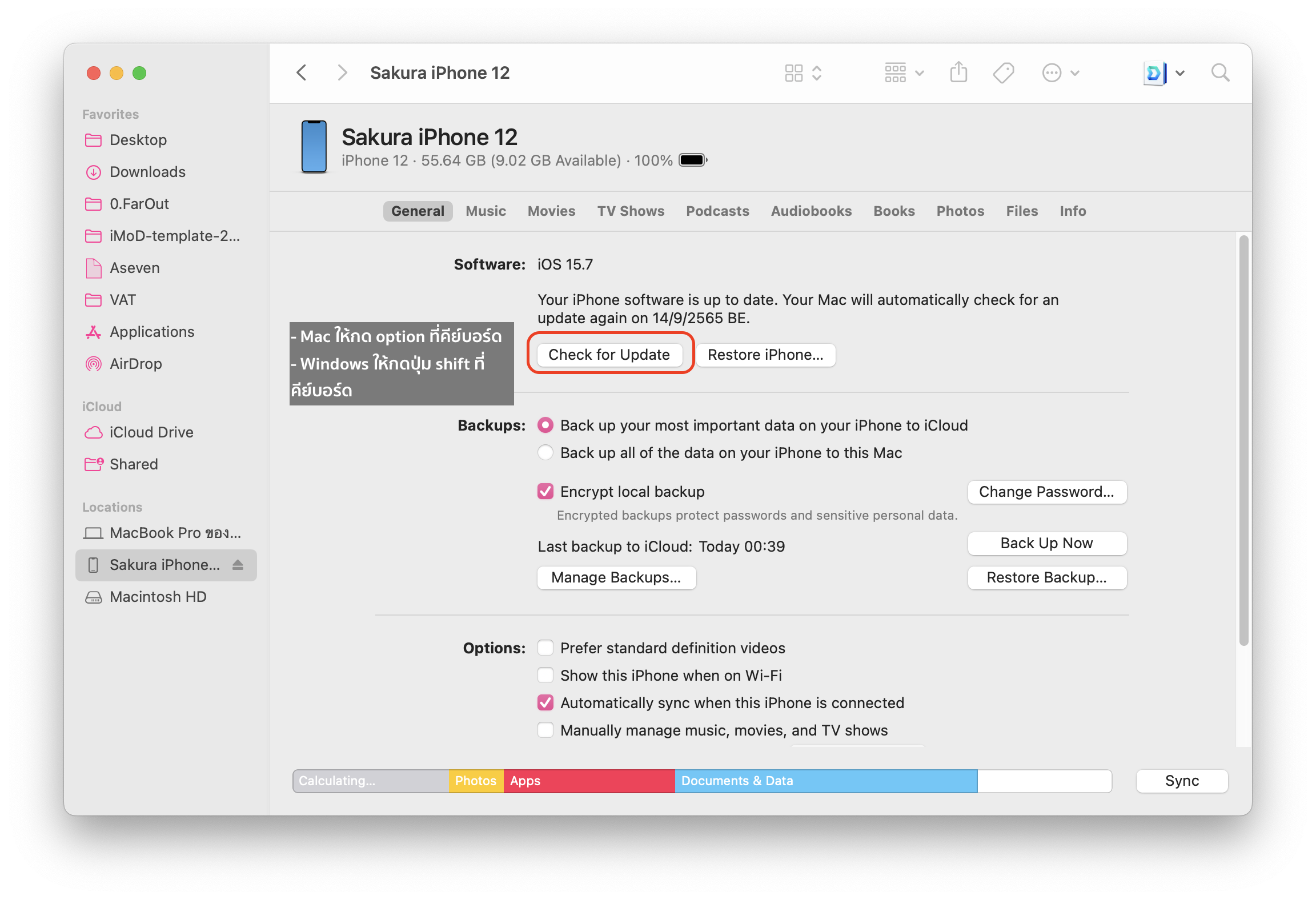Click the eject icon next to Sakura iPhone
This screenshot has height=900, width=1316.
point(238,565)
